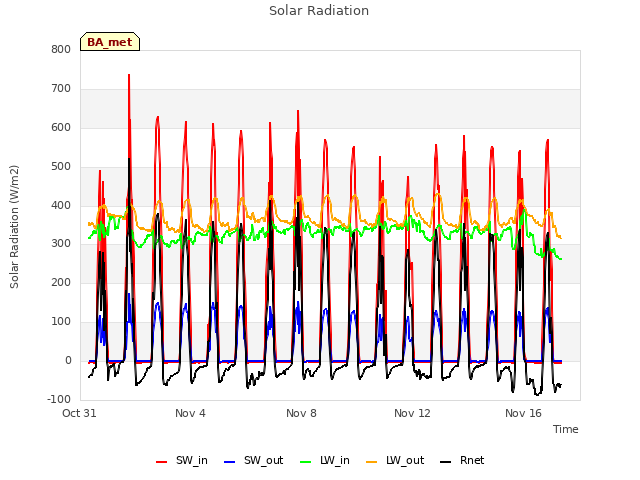Click the 200 y-axis tick label

pos(61,282)
